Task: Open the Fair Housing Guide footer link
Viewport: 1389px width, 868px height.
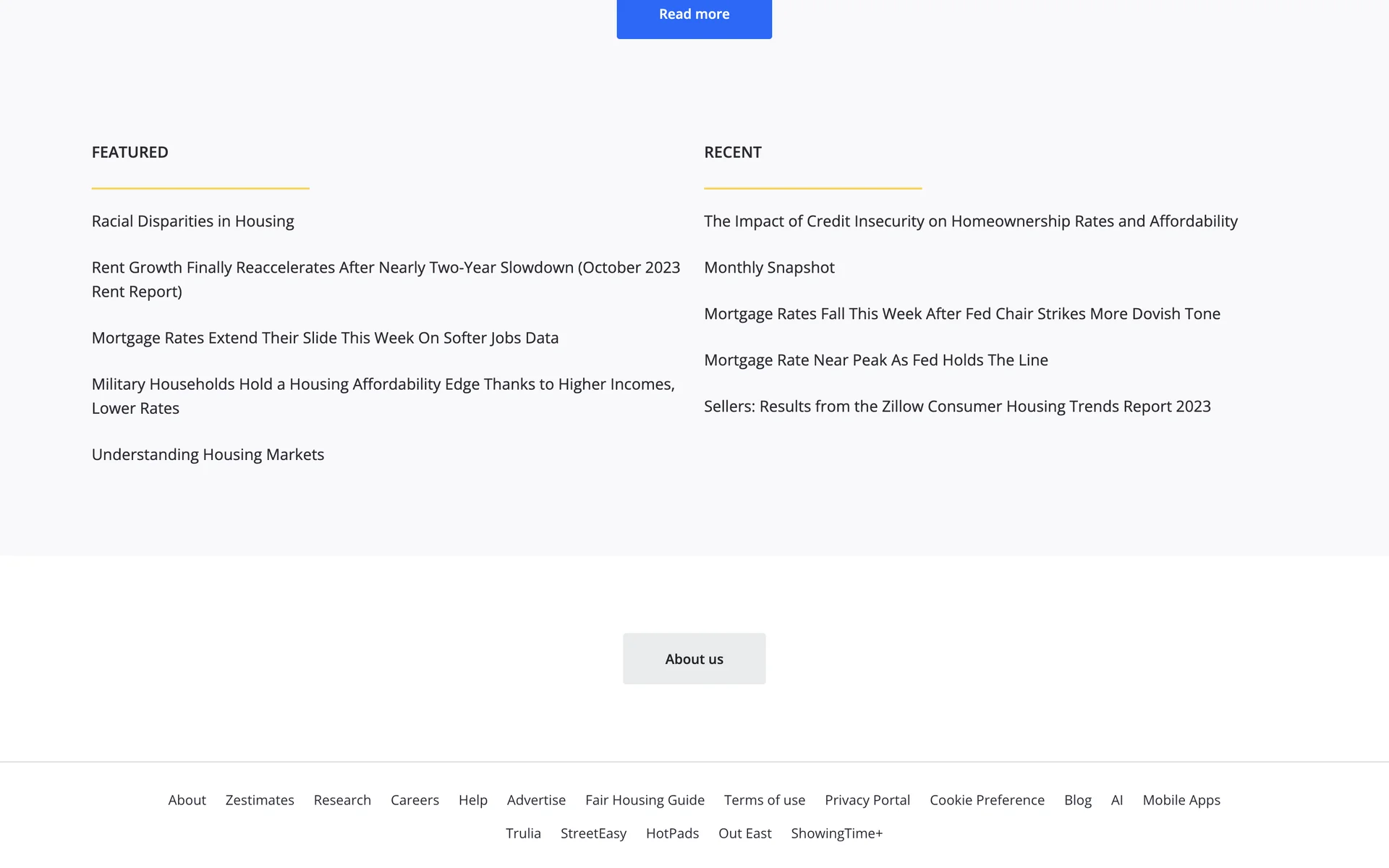Action: point(644,800)
